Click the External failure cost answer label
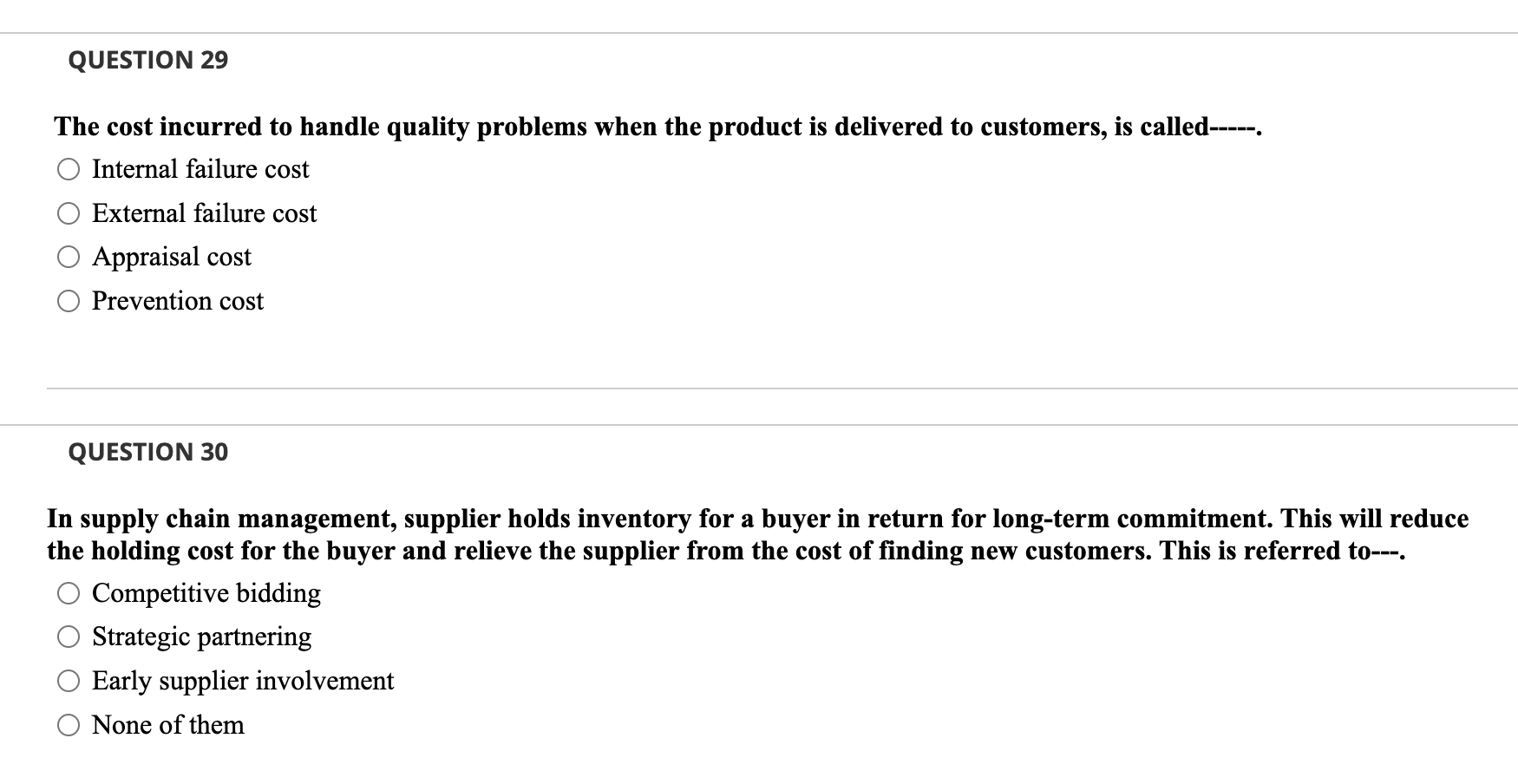This screenshot has width=1518, height=784. click(x=204, y=213)
